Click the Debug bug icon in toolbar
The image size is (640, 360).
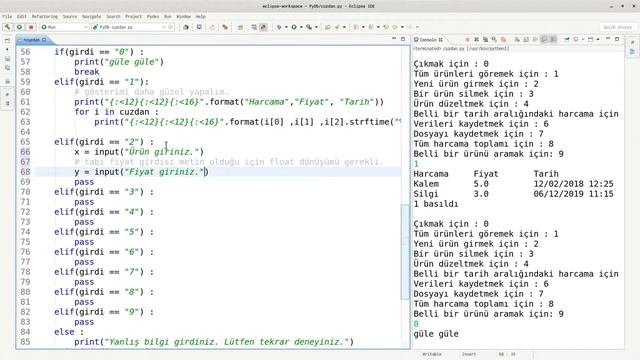(x=279, y=27)
